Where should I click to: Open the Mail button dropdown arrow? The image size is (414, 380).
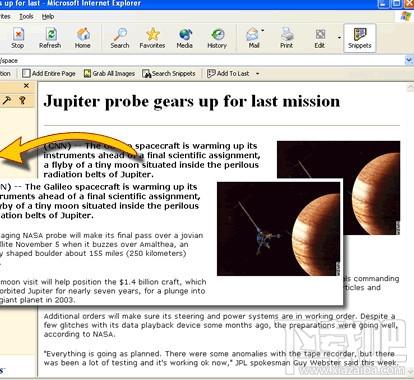point(263,31)
